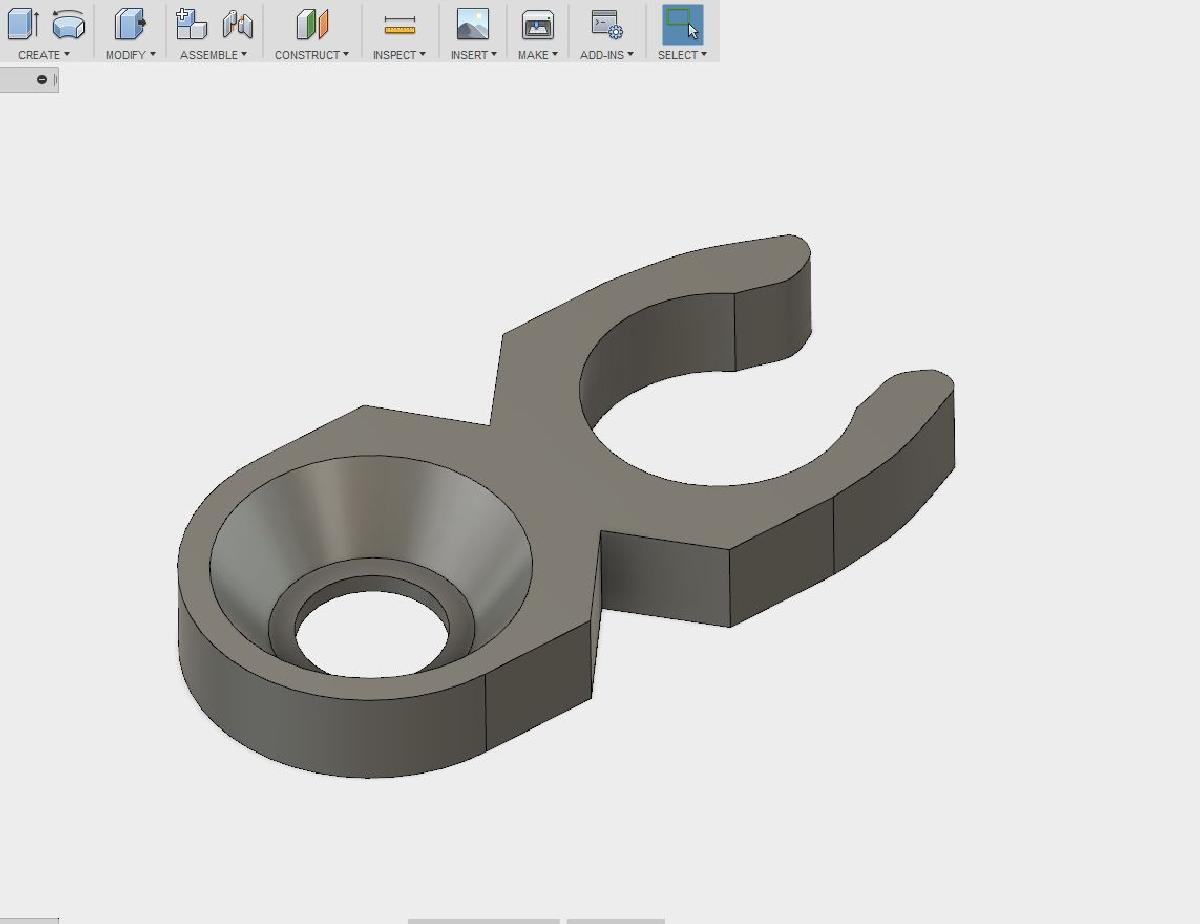Activate the Press Pull tool icon
The height and width of the screenshot is (924, 1200).
(130, 24)
